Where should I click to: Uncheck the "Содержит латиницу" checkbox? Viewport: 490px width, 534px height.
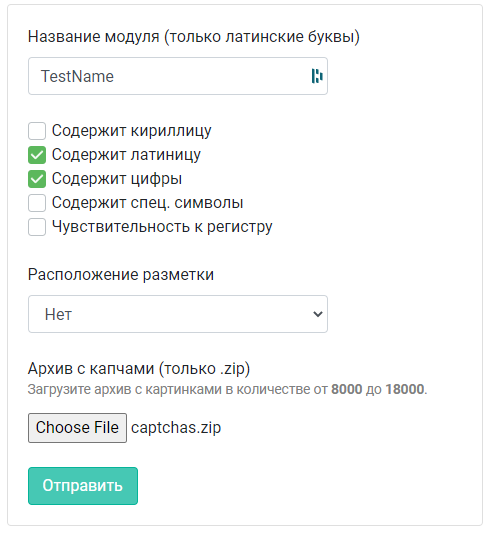point(37,155)
